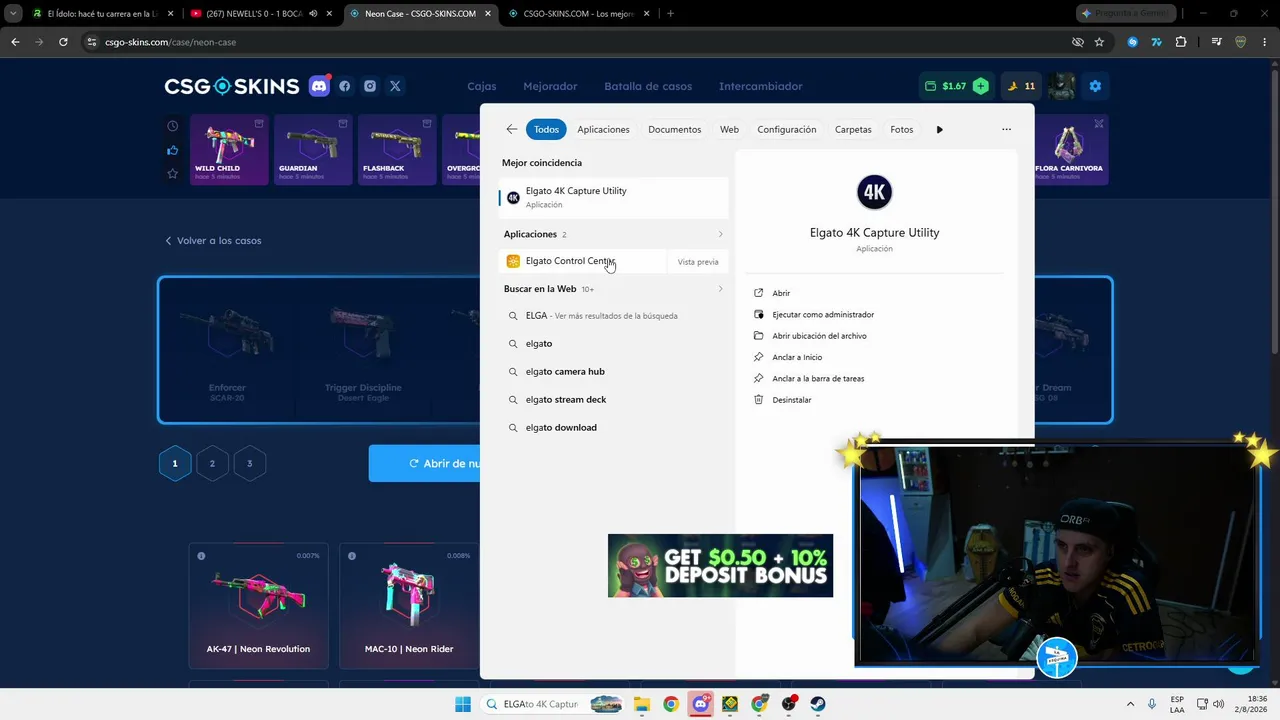Switch to CSGO-SKINS.COM Los mejores tab
This screenshot has height=720, width=1280.
coord(578,14)
